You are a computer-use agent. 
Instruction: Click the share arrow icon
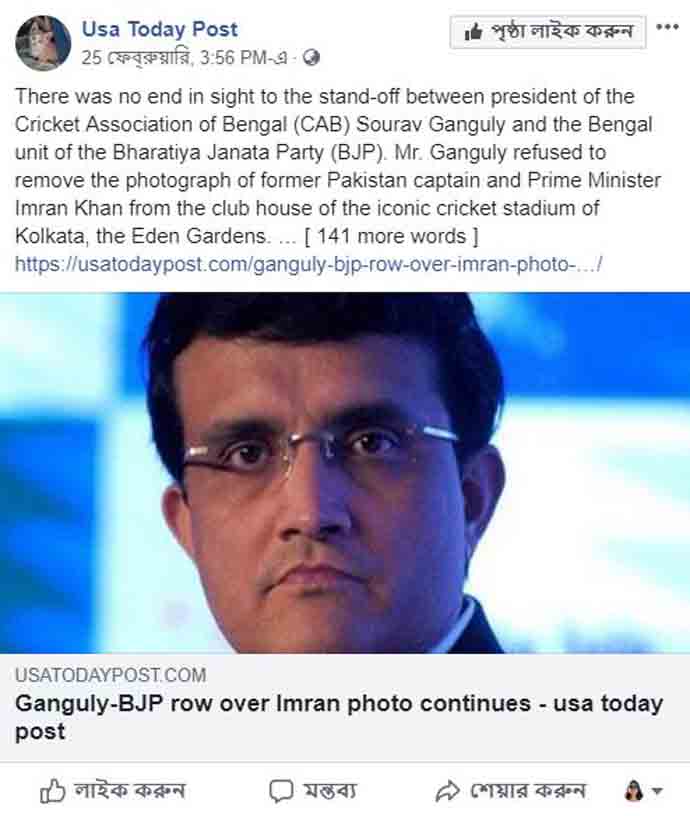click(448, 792)
